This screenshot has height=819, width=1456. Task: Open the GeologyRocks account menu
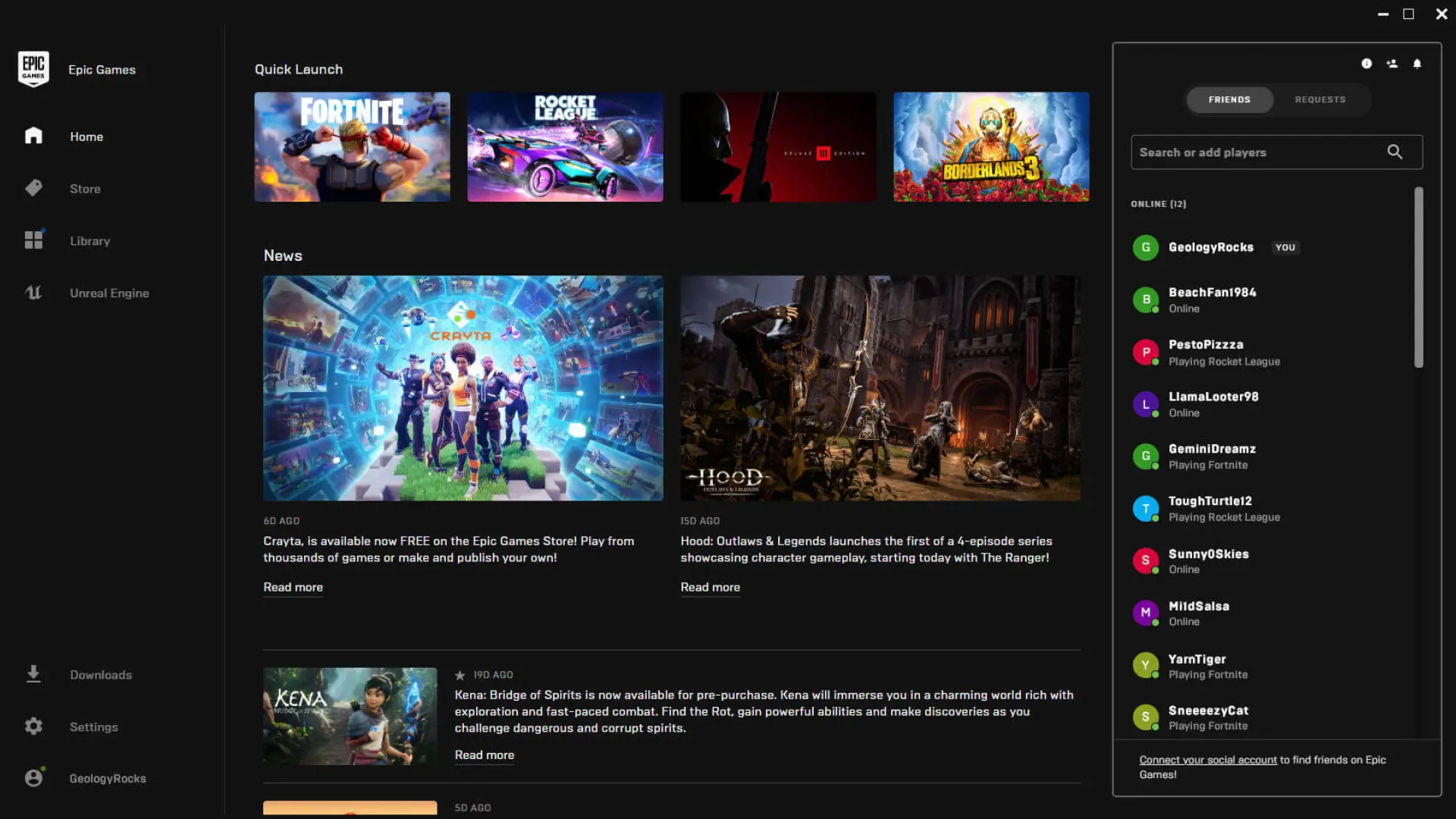107,778
